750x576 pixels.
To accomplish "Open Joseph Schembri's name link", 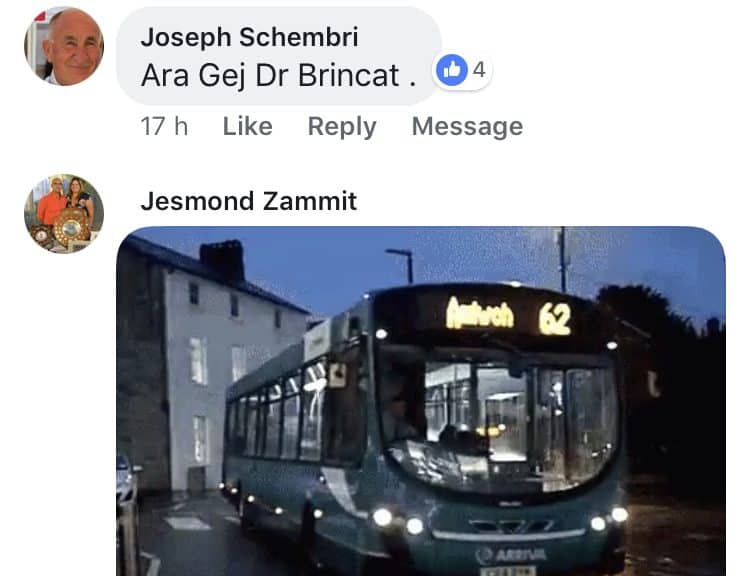I will tap(249, 37).
